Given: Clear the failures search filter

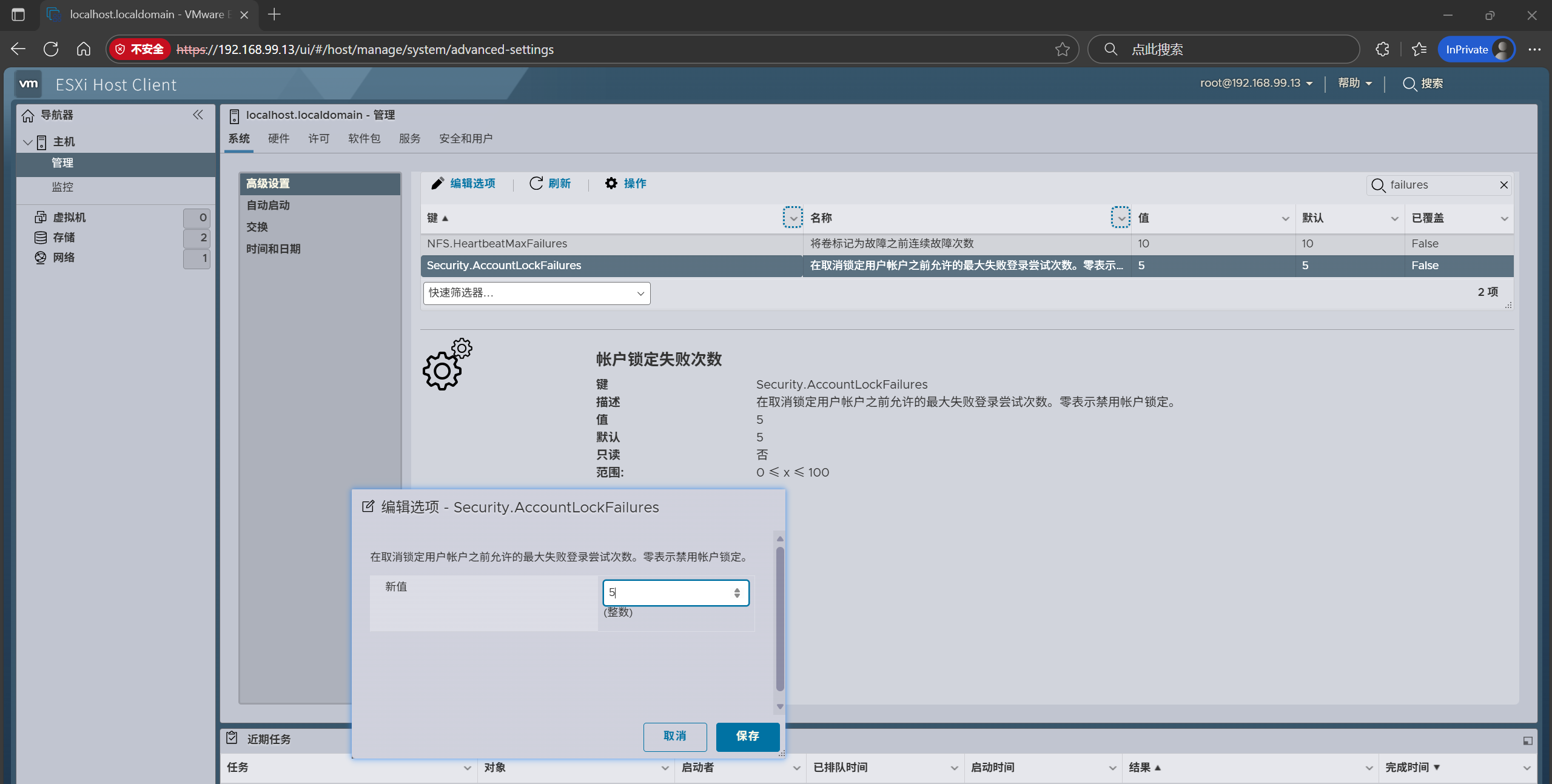Looking at the screenshot, I should click(x=1504, y=185).
